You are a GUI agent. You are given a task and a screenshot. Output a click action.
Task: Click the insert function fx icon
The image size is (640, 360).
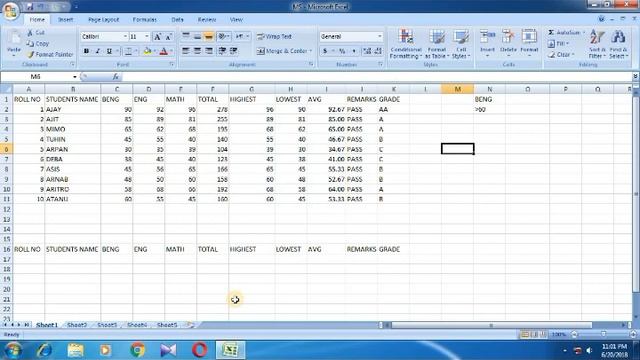coord(116,76)
